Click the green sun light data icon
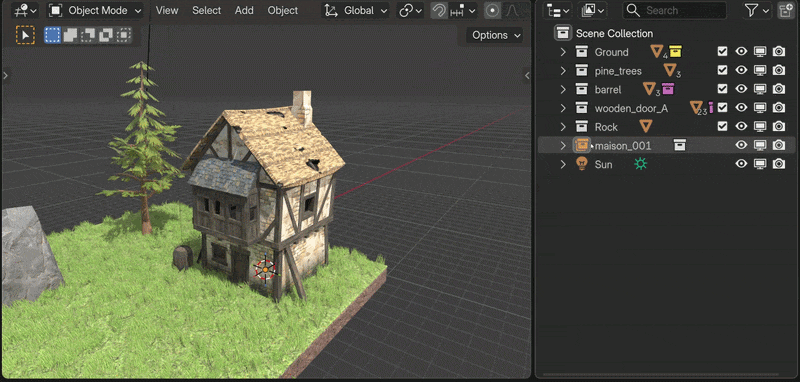Screen dimensions: 800x382 pos(640,164)
